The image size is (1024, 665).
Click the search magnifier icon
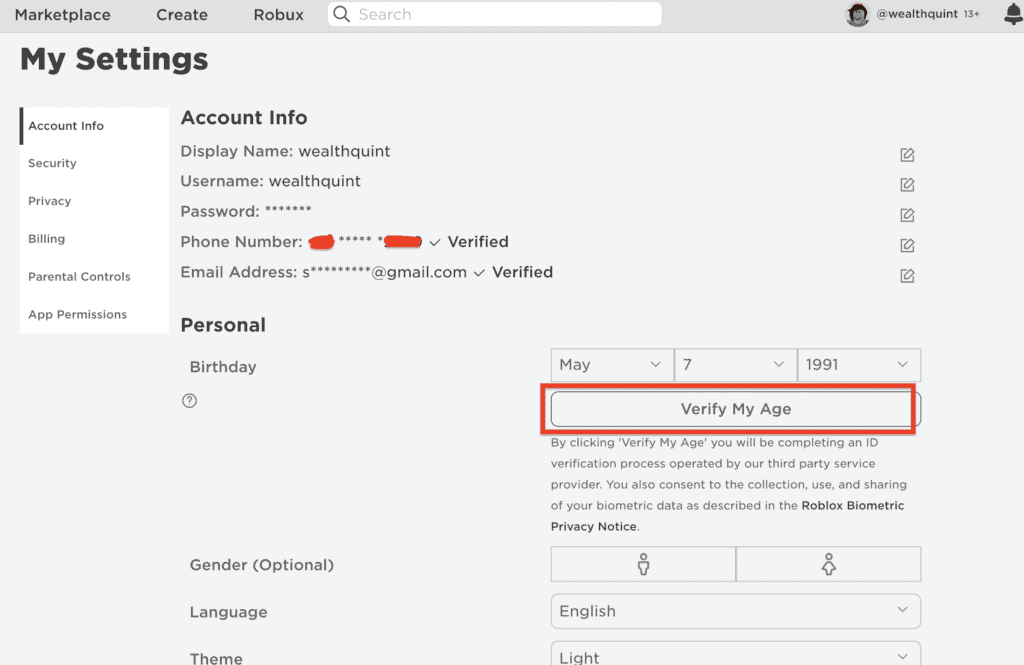[x=342, y=14]
